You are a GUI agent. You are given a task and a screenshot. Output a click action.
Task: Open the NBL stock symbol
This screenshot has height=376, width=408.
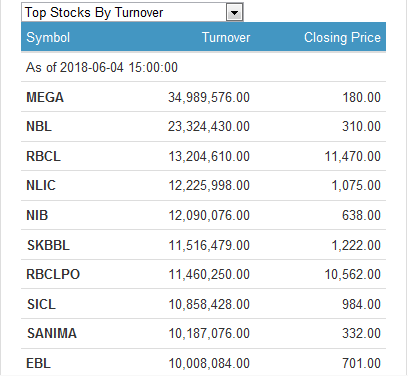[x=39, y=127]
